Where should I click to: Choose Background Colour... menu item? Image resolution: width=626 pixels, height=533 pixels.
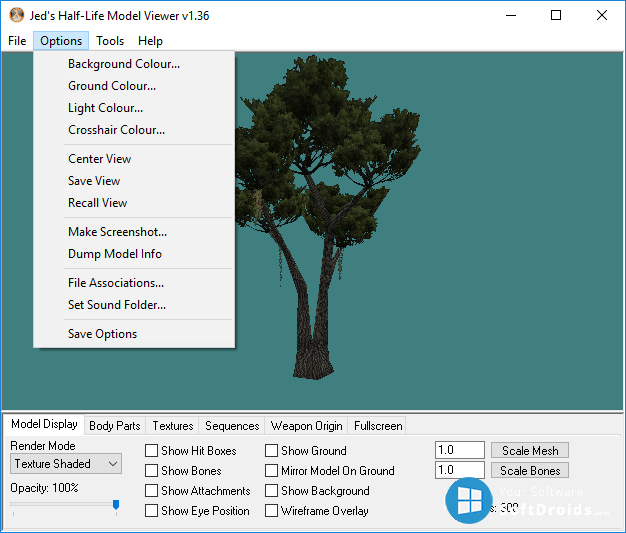click(134, 64)
